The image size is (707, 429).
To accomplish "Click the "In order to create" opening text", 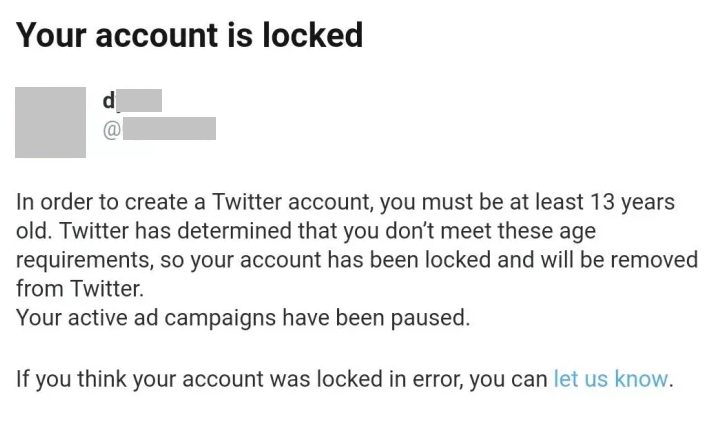I will pyautogui.click(x=95, y=202).
